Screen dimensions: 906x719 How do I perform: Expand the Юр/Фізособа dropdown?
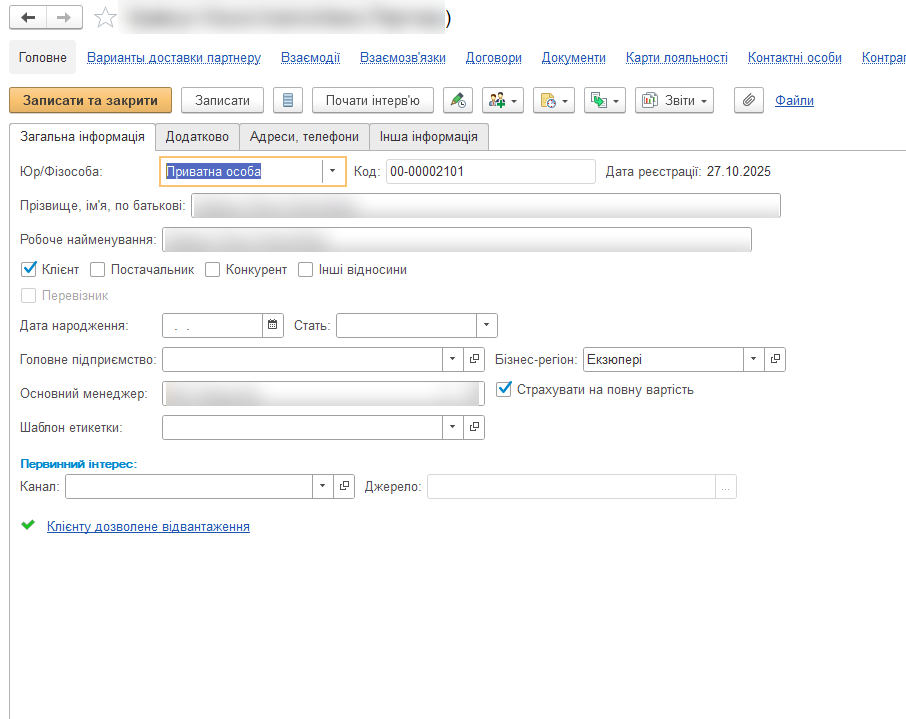pos(332,171)
